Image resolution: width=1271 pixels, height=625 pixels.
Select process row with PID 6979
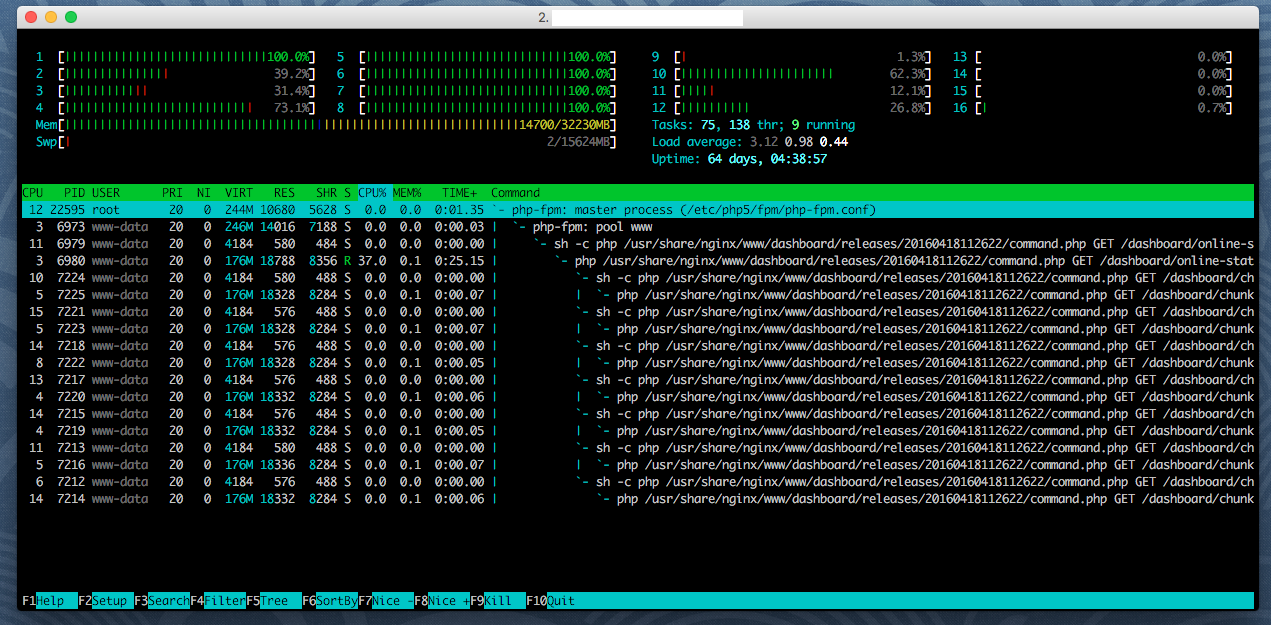[638, 244]
